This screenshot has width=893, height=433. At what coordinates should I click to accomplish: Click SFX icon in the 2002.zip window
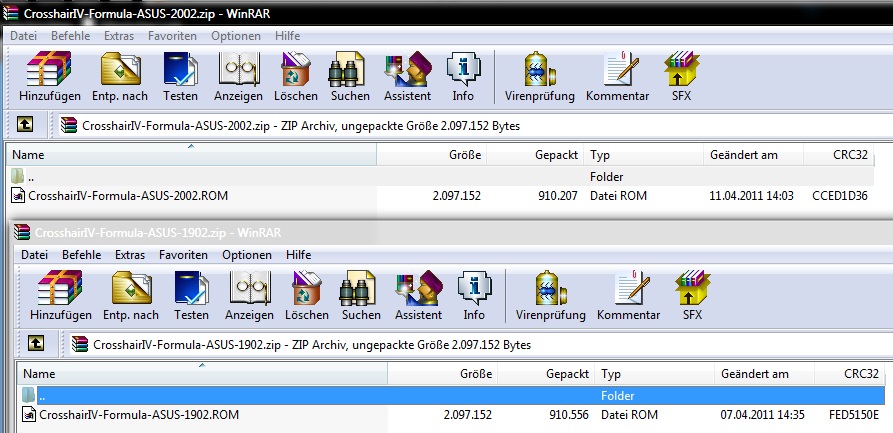point(681,68)
